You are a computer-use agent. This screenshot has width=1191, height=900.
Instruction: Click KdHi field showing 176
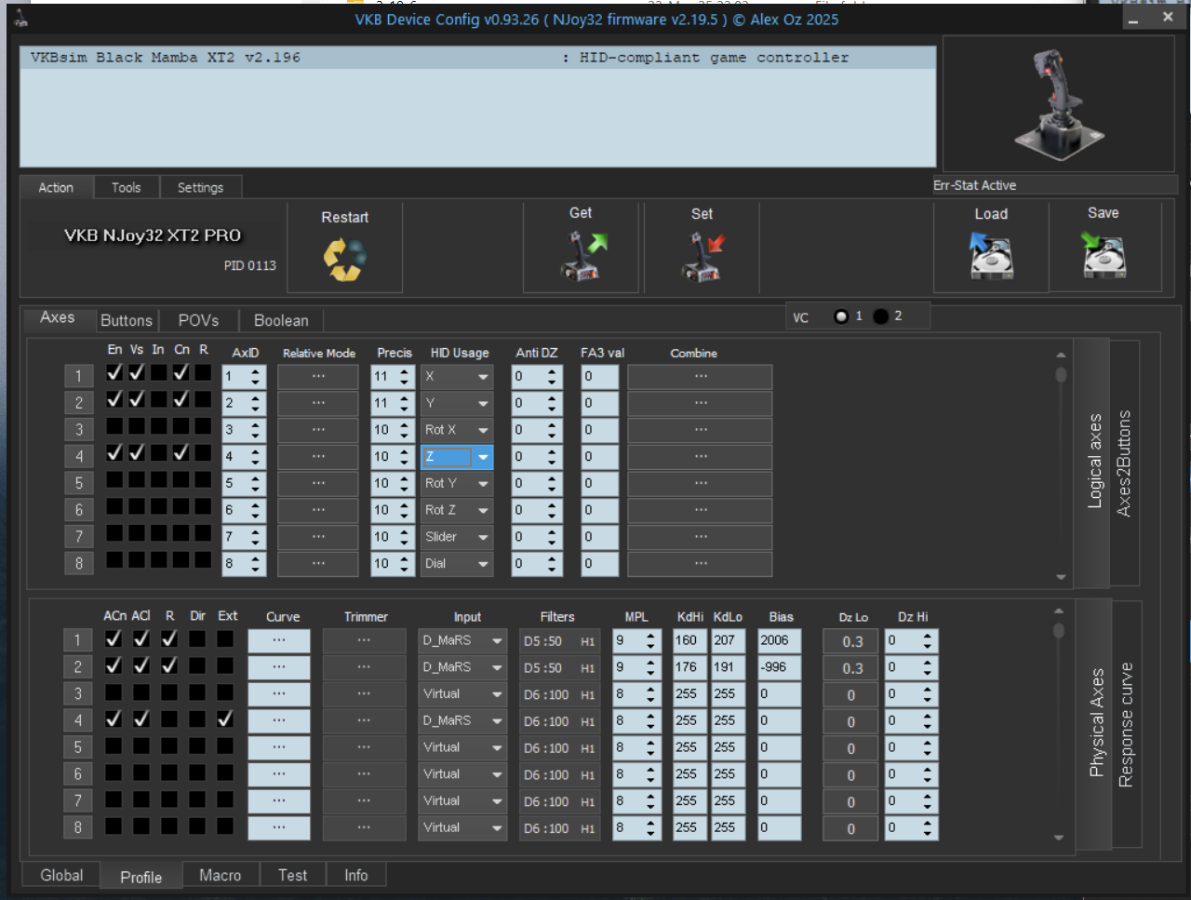(689, 668)
